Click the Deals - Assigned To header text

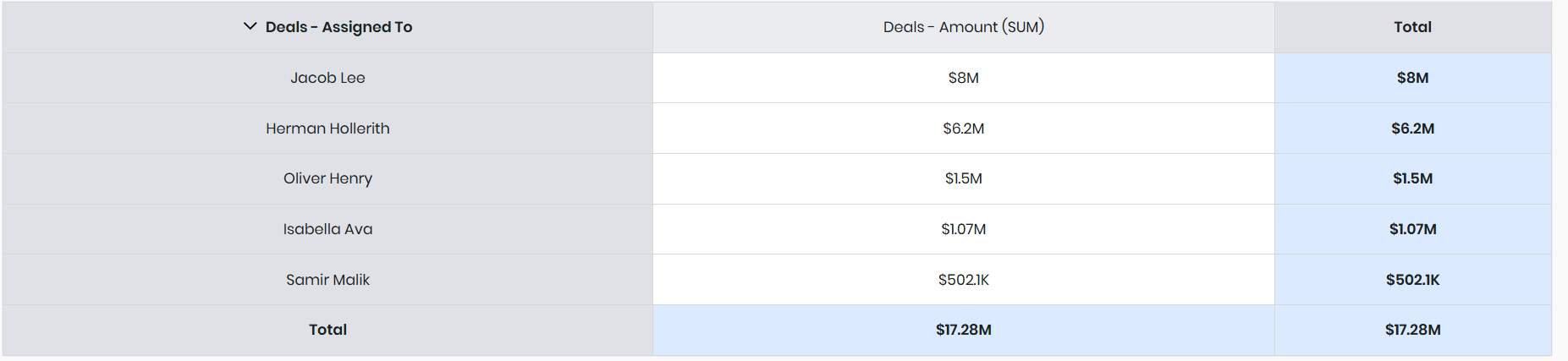pyautogui.click(x=338, y=27)
